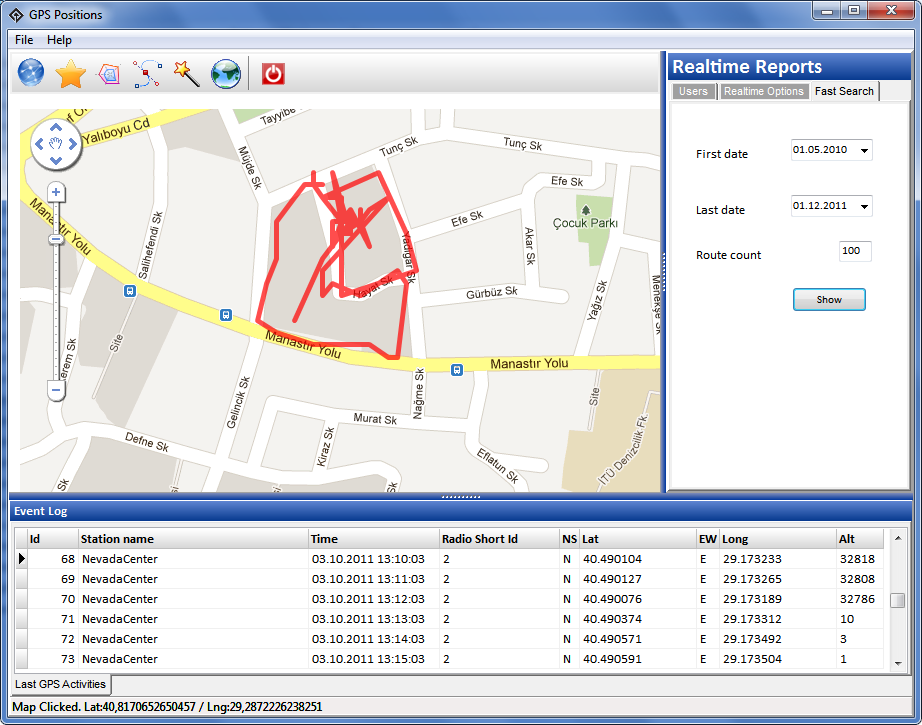922x725 pixels.
Task: Click the Id 73 cell
Action: [54, 659]
